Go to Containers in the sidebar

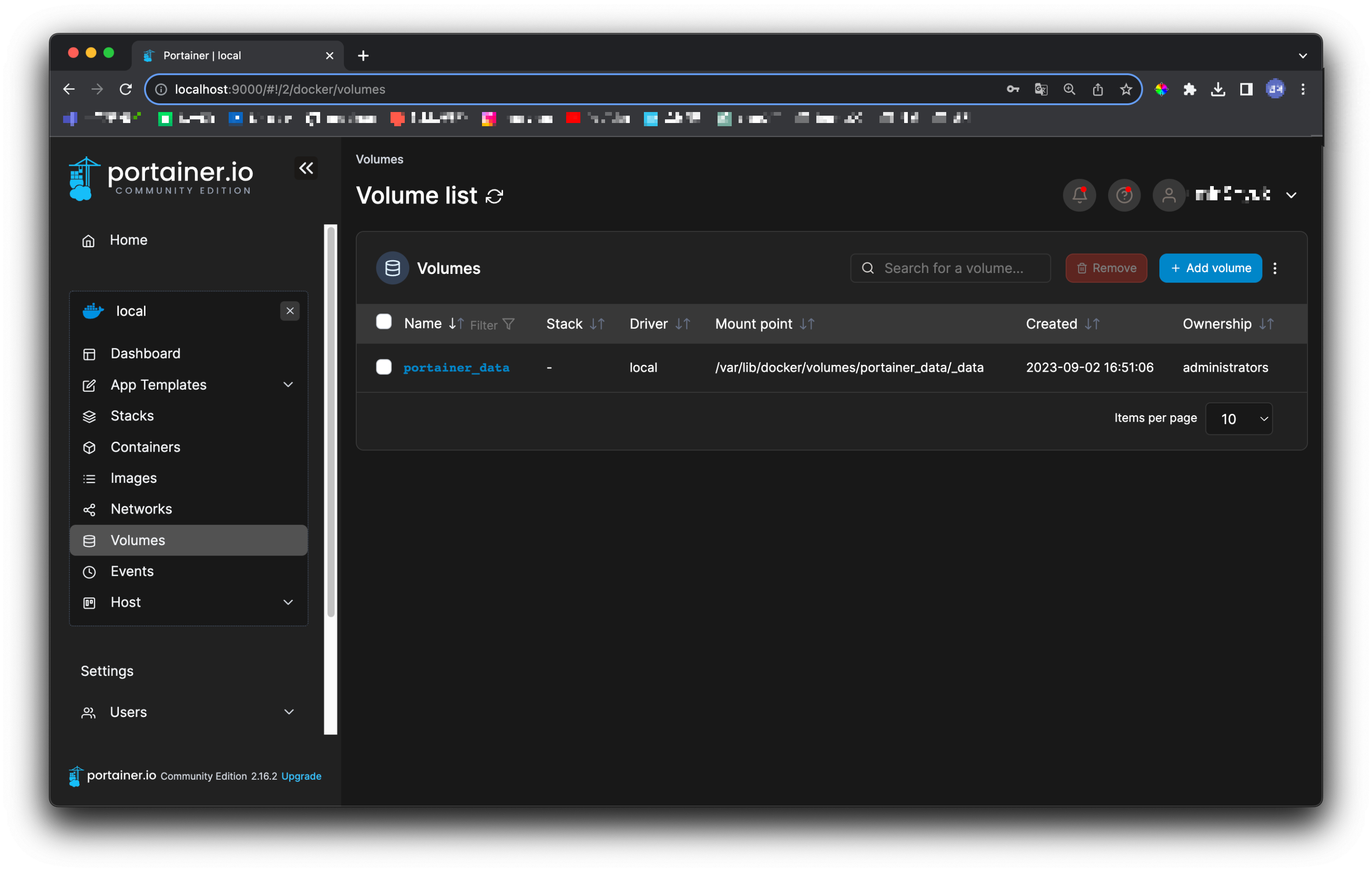145,447
